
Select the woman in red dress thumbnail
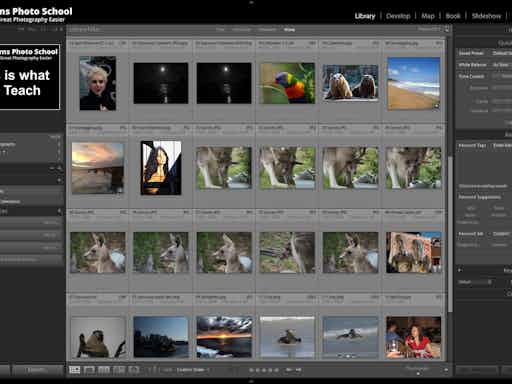coord(413,337)
